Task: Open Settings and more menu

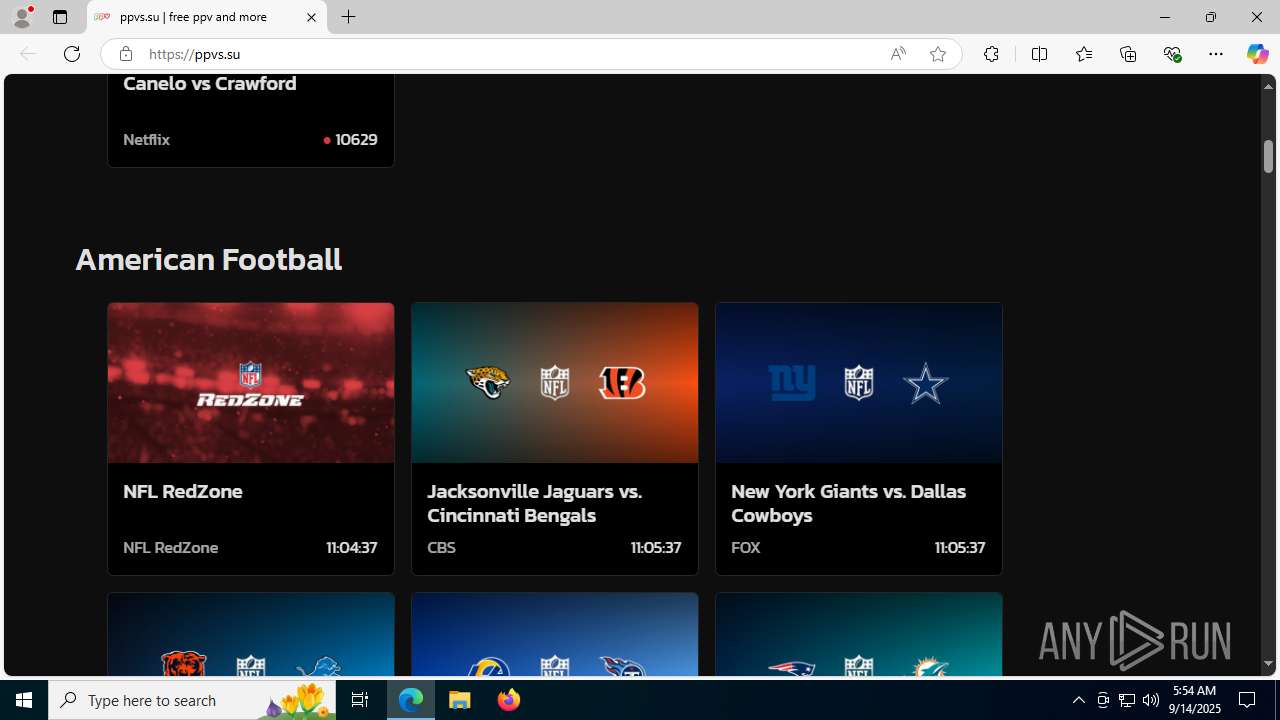Action: [x=1216, y=54]
